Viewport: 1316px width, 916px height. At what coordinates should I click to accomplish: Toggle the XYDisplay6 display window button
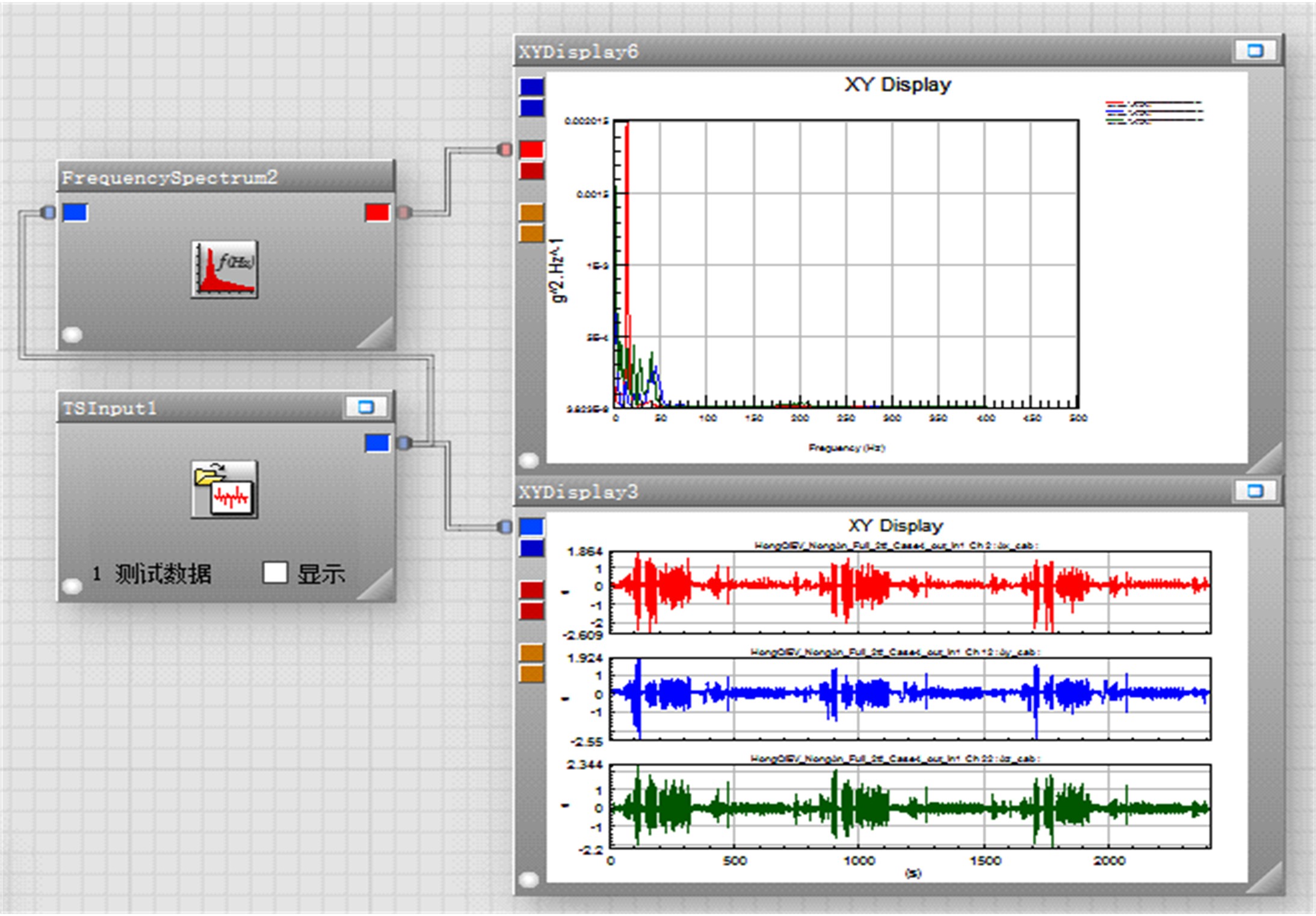1255,51
